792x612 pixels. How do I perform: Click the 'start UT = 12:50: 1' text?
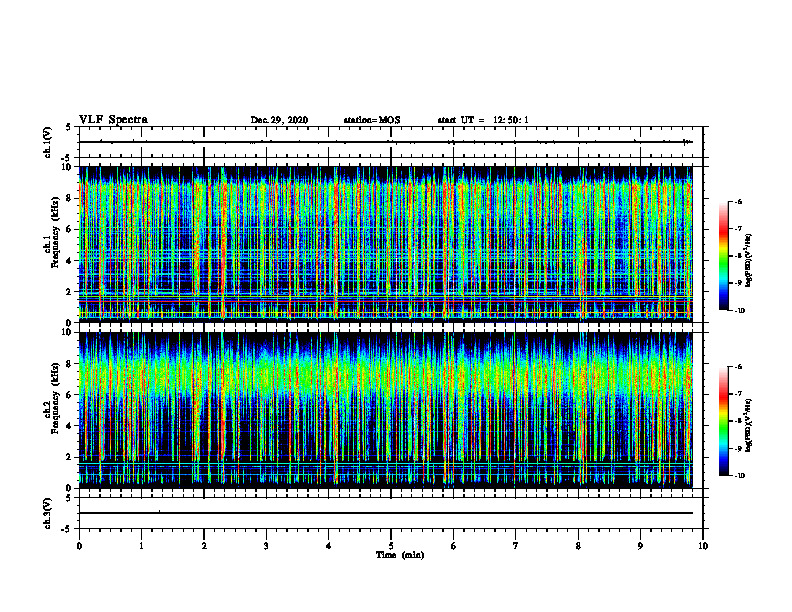coord(483,120)
